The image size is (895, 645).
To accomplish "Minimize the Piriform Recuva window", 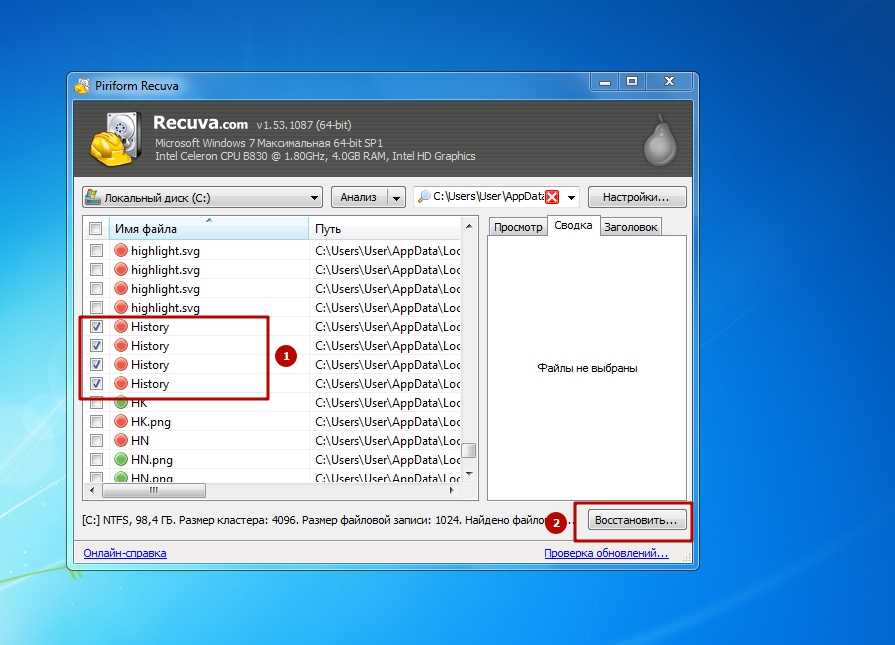I will 605,82.
